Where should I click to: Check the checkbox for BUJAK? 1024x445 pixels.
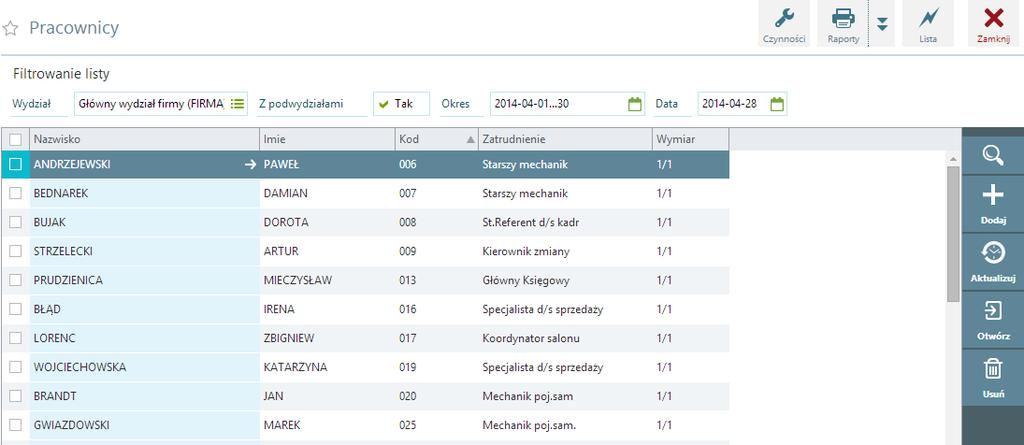16,222
